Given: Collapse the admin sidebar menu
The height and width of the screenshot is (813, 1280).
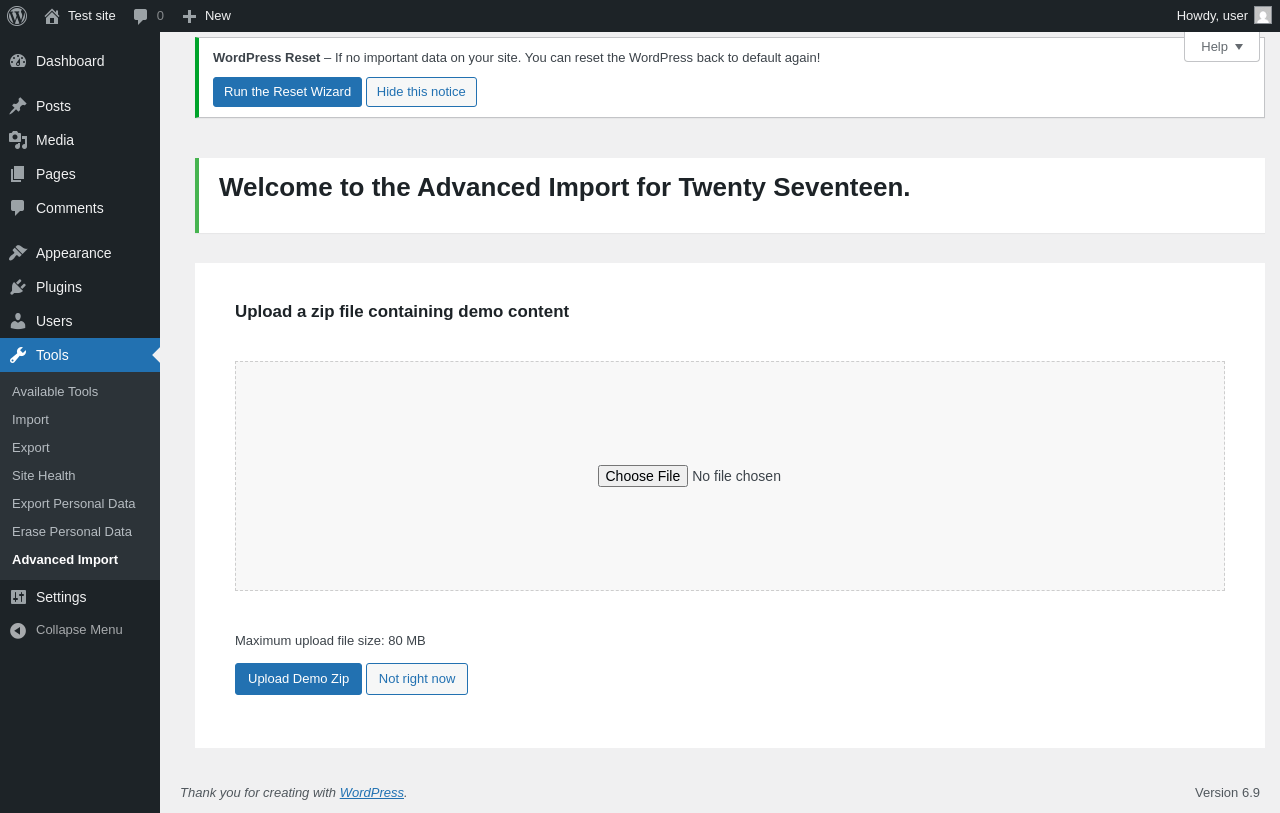Looking at the screenshot, I should (x=80, y=630).
